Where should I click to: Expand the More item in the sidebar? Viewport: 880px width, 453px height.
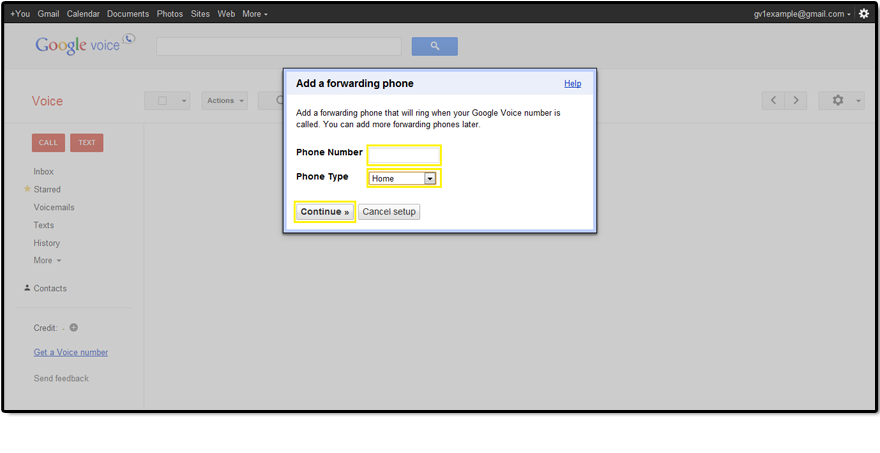[x=47, y=260]
